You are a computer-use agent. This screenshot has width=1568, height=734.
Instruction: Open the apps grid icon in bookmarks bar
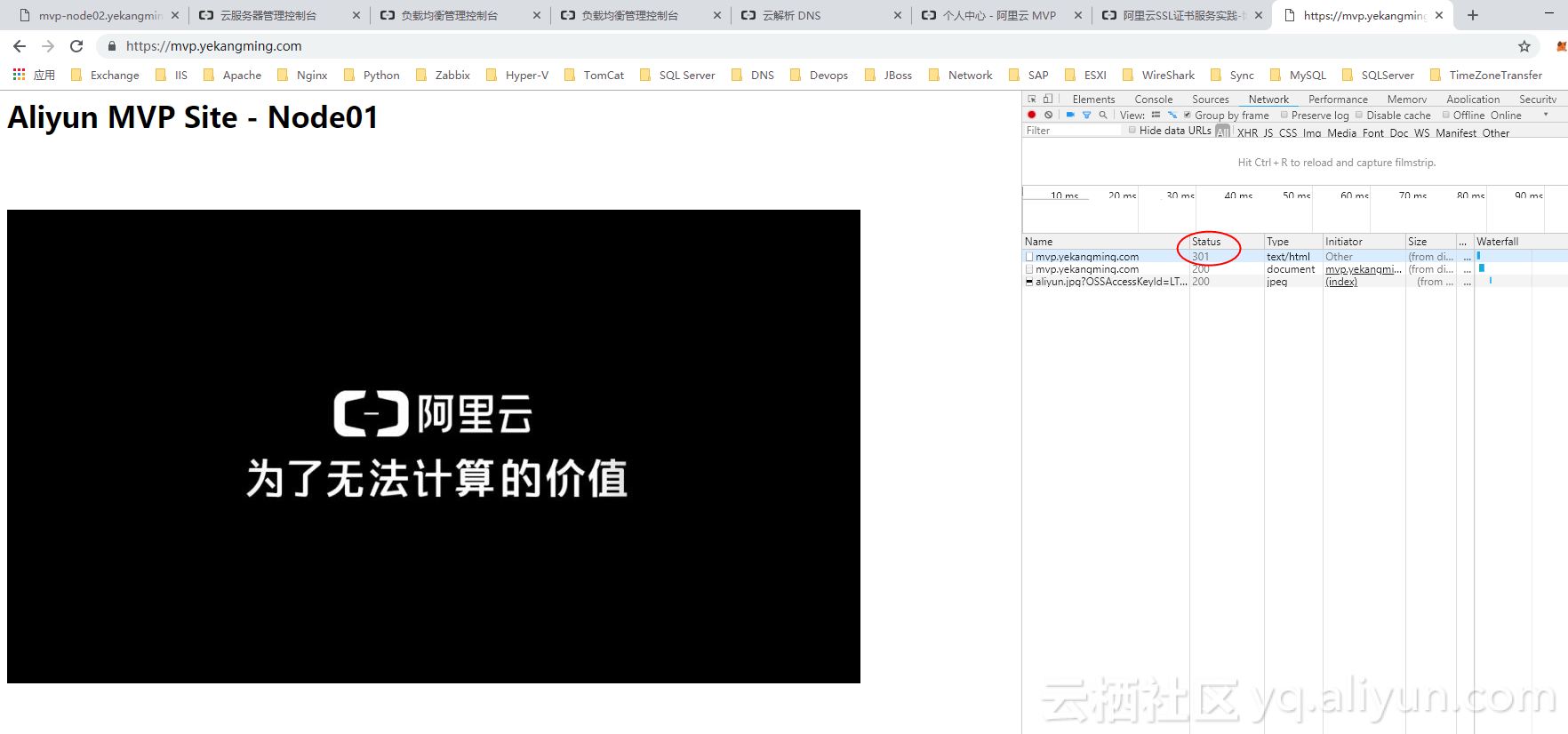click(19, 75)
